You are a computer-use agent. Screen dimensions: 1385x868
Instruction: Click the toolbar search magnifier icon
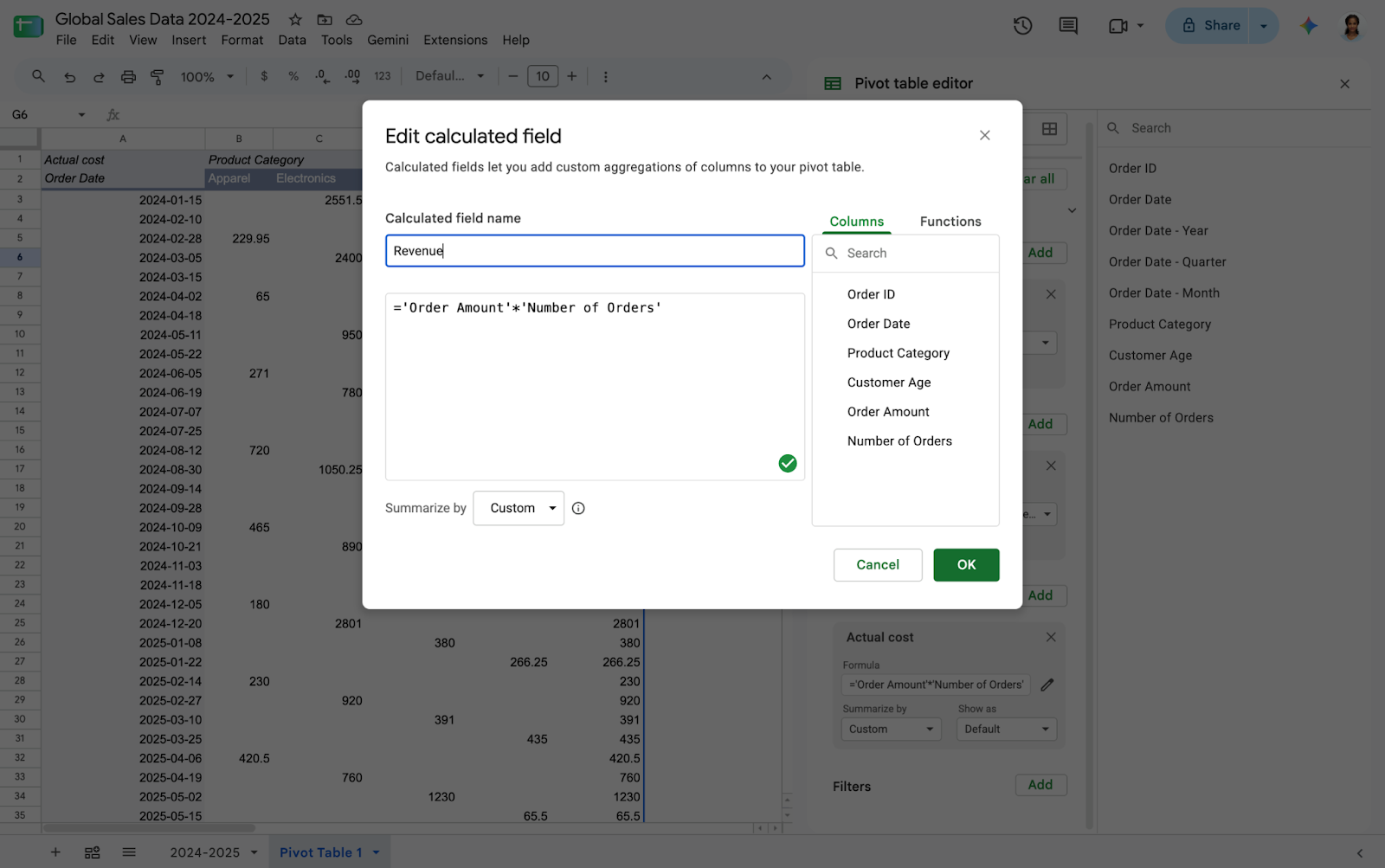[38, 76]
